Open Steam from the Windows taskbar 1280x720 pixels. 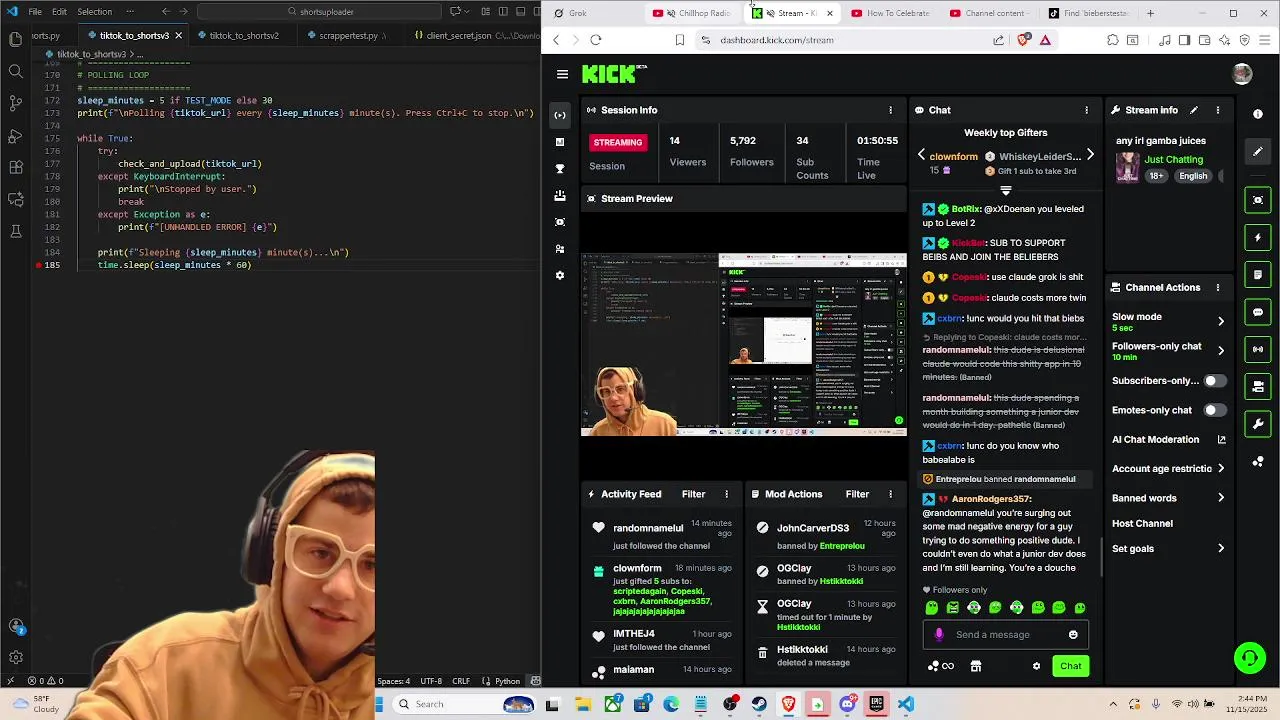(x=759, y=704)
